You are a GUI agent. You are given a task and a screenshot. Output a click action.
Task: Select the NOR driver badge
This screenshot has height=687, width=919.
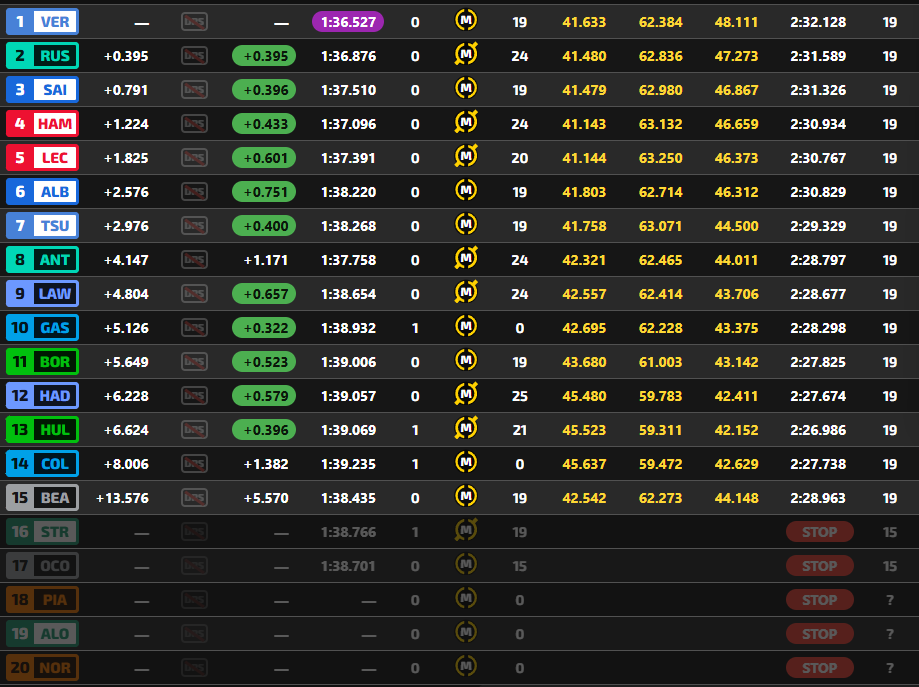(x=42, y=668)
